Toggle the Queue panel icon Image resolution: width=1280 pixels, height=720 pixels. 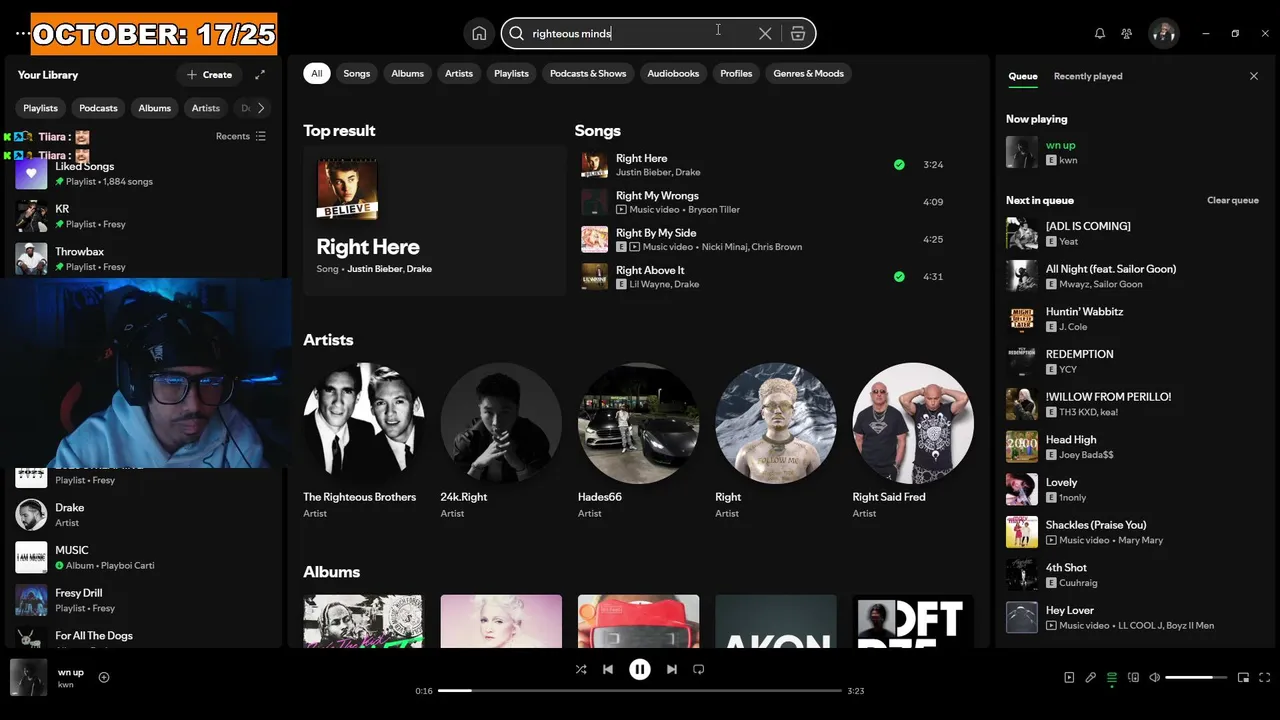point(1112,677)
